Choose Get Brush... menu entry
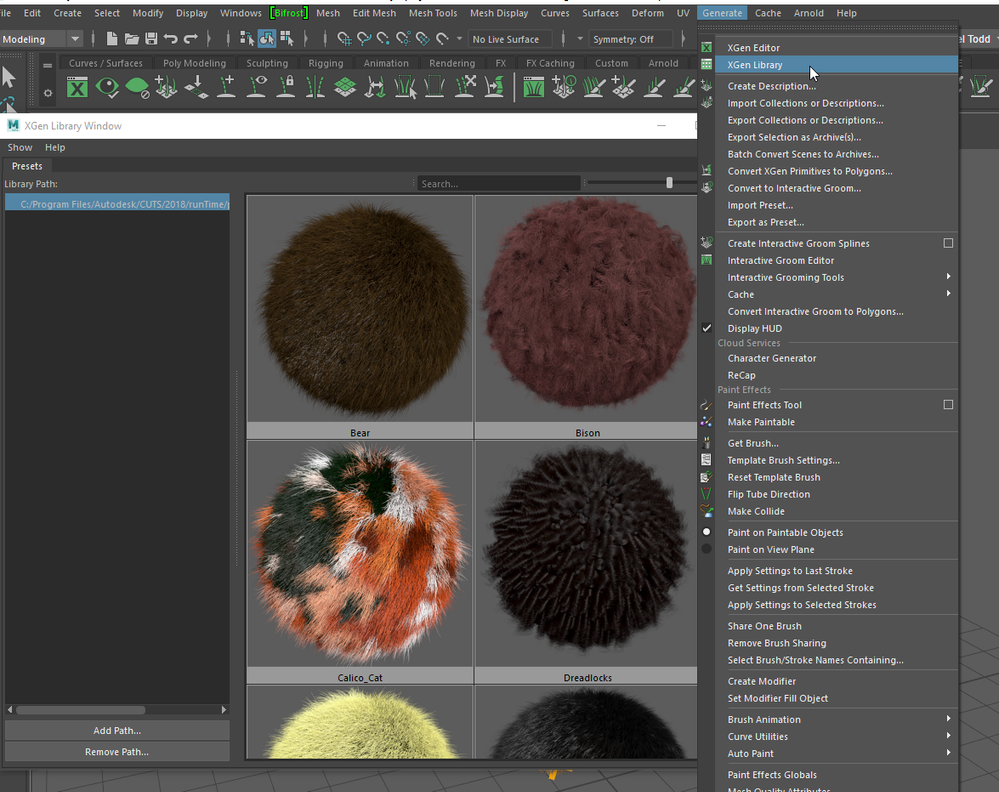Viewport: 999px width, 792px height. pos(836,443)
